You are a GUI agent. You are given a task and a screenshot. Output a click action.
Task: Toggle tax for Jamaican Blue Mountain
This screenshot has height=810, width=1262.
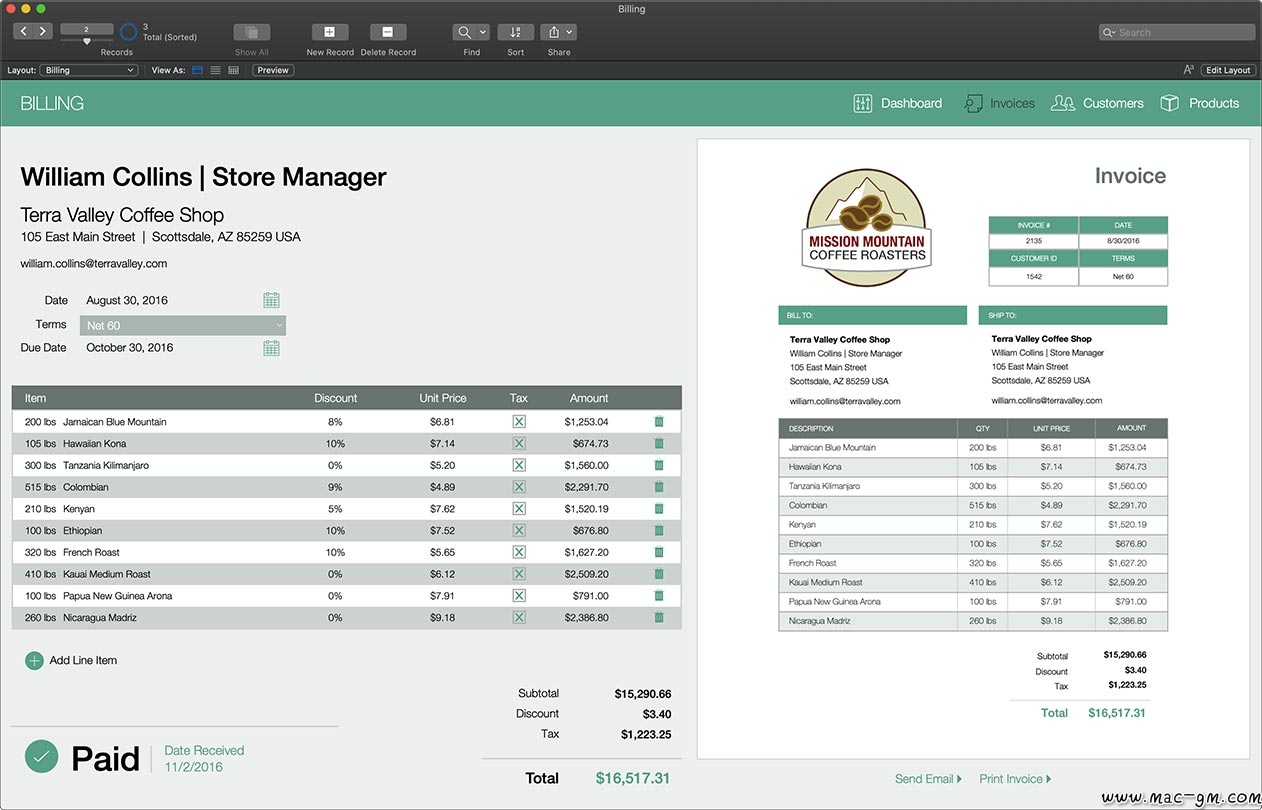tap(518, 422)
